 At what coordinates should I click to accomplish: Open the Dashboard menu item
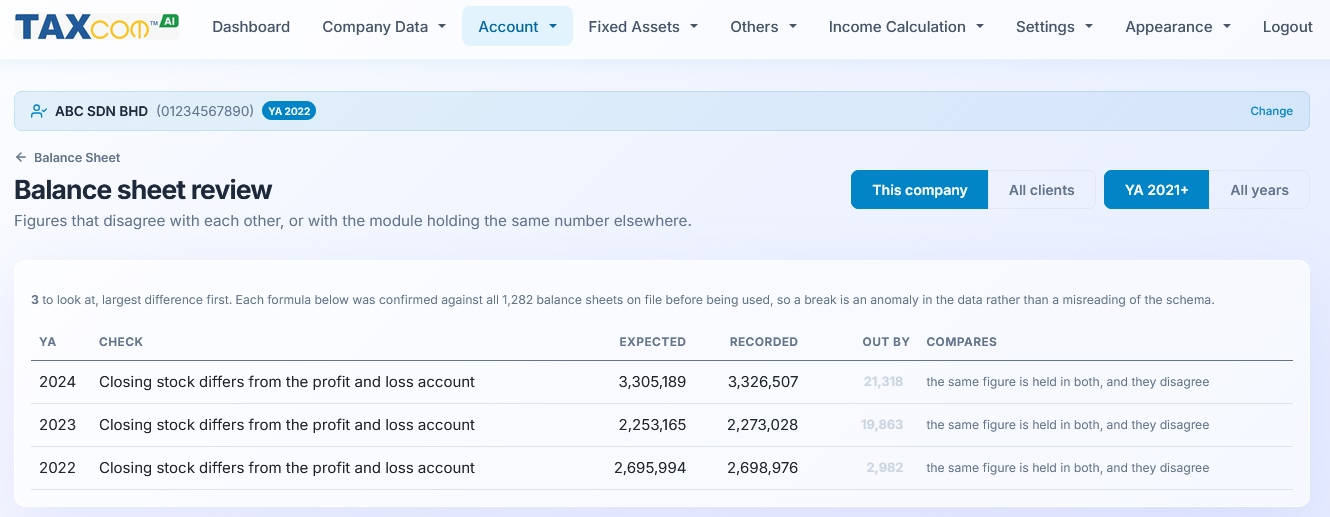click(251, 27)
